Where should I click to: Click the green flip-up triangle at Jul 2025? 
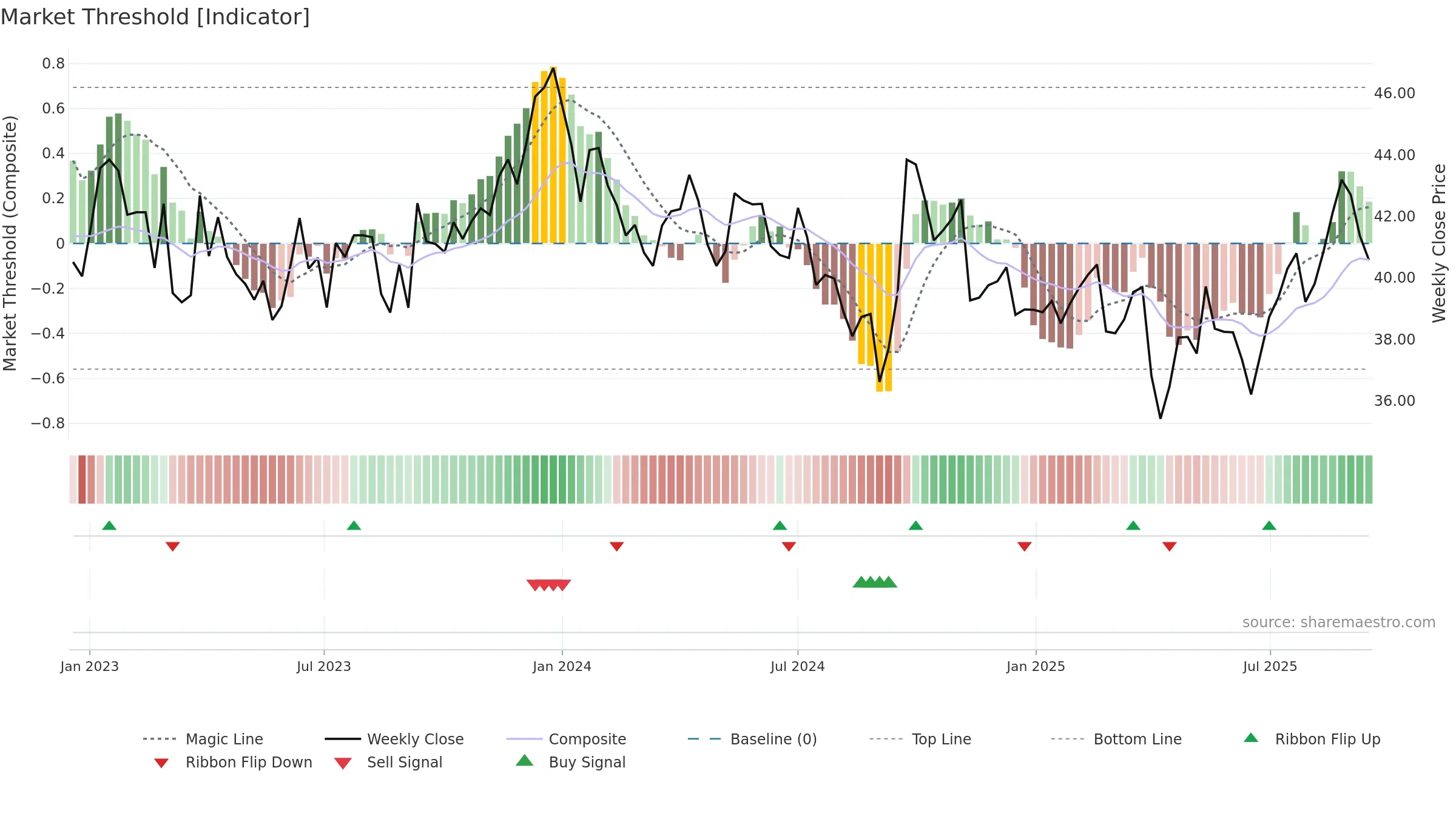tap(1269, 525)
